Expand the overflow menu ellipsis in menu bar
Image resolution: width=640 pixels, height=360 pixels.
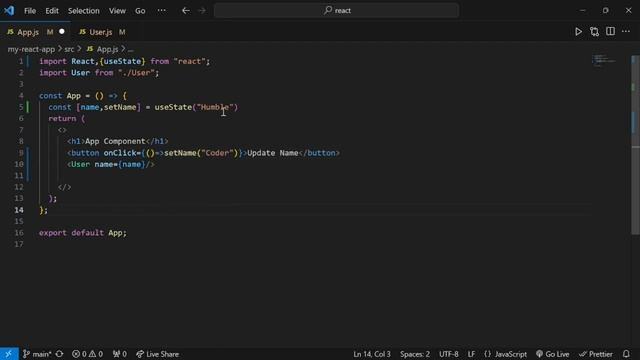pyautogui.click(x=162, y=11)
